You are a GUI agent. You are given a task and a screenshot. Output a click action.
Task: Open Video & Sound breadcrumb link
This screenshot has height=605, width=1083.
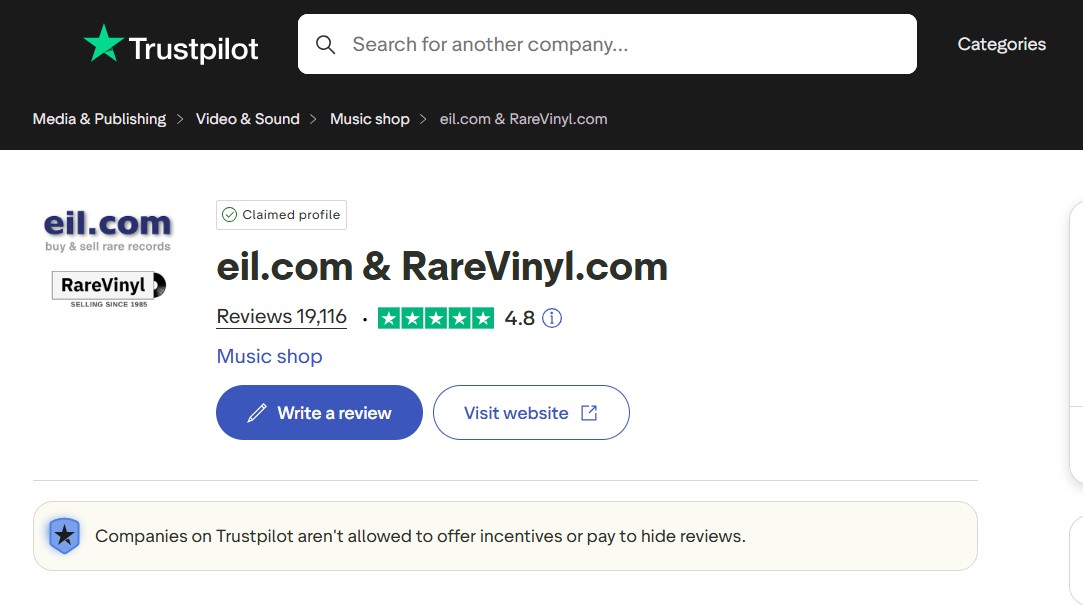pos(247,119)
